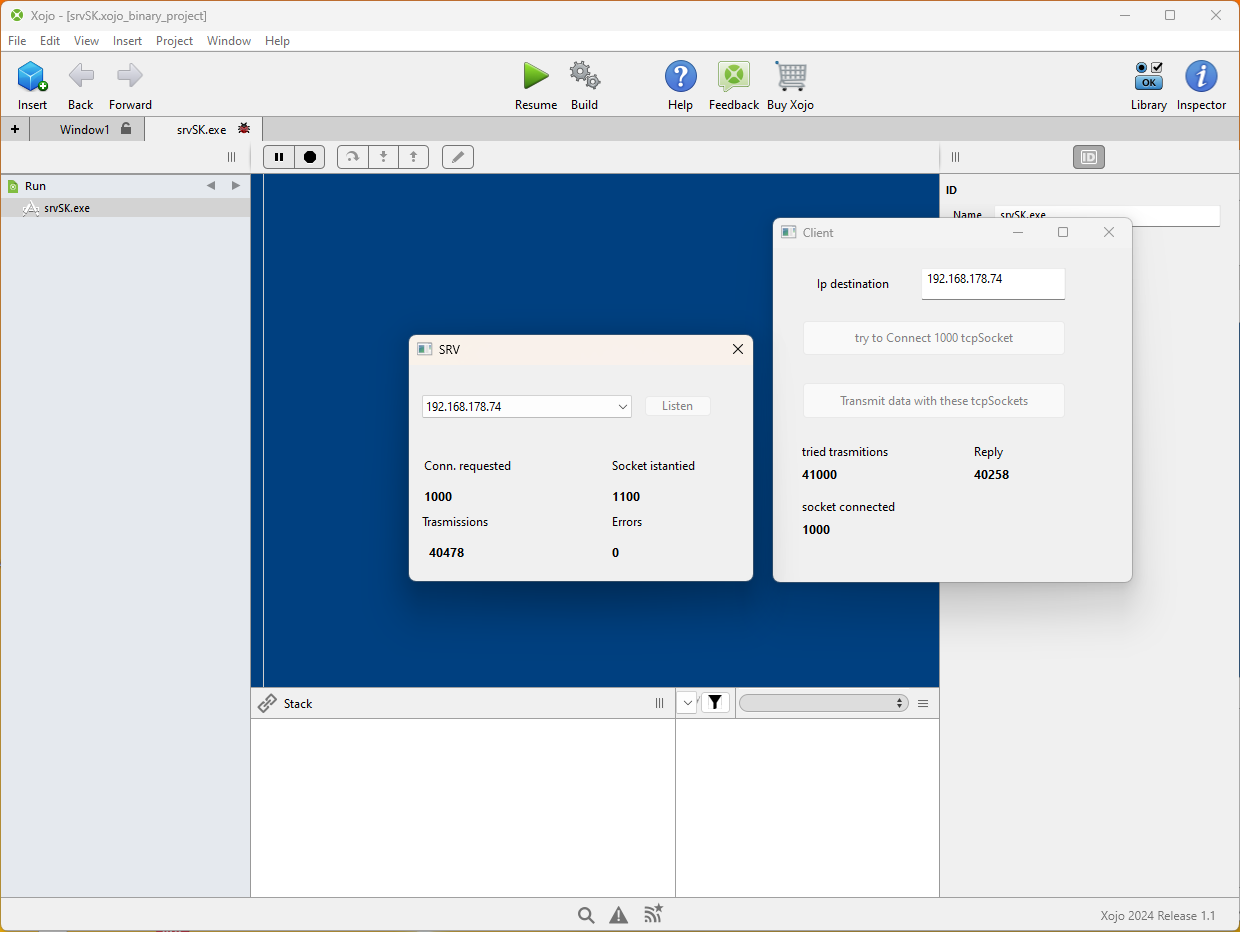The width and height of the screenshot is (1240, 932).
Task: Open the variables pane popup selector
Action: pos(823,703)
